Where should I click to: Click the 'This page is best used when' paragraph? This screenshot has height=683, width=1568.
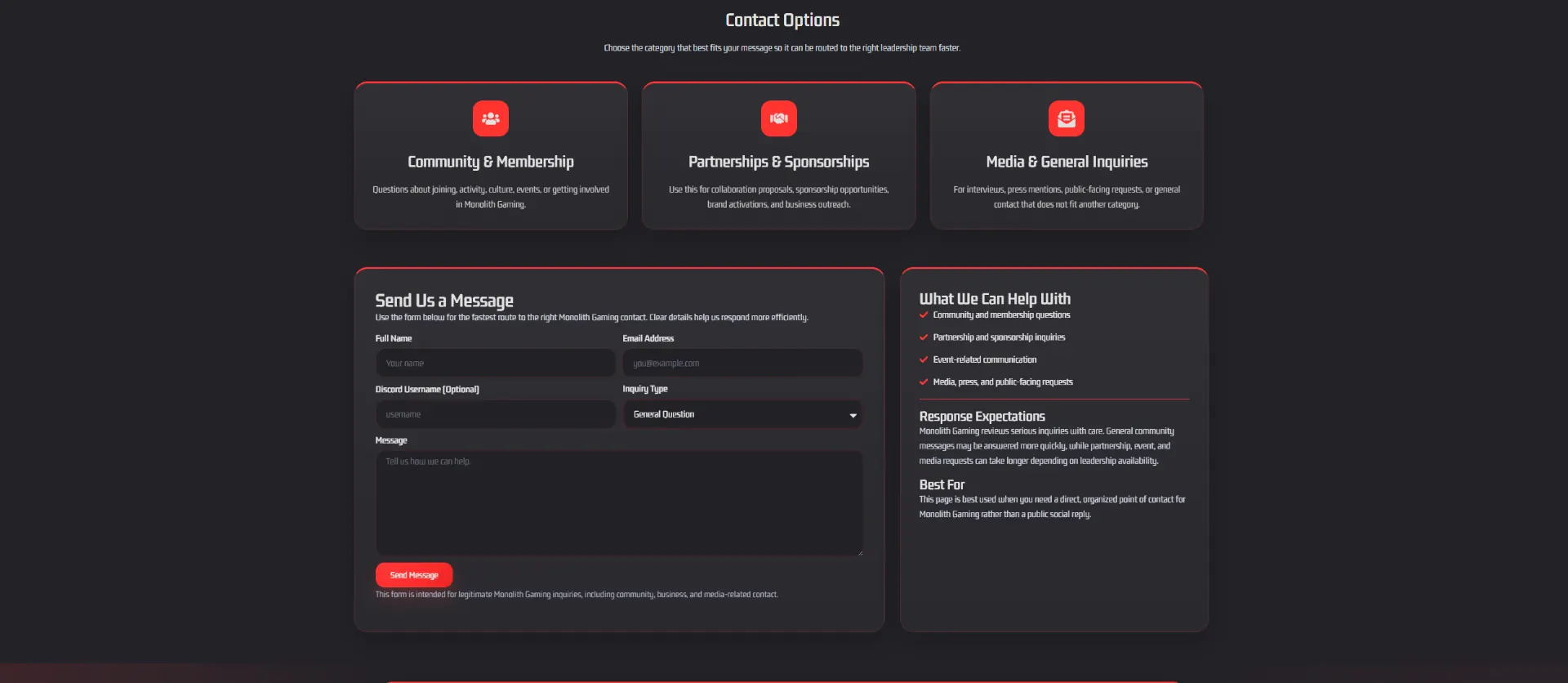point(1052,507)
